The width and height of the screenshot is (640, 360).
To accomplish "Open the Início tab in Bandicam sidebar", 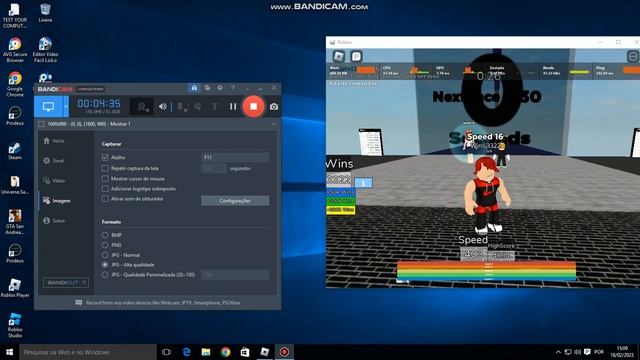I will tap(54, 140).
